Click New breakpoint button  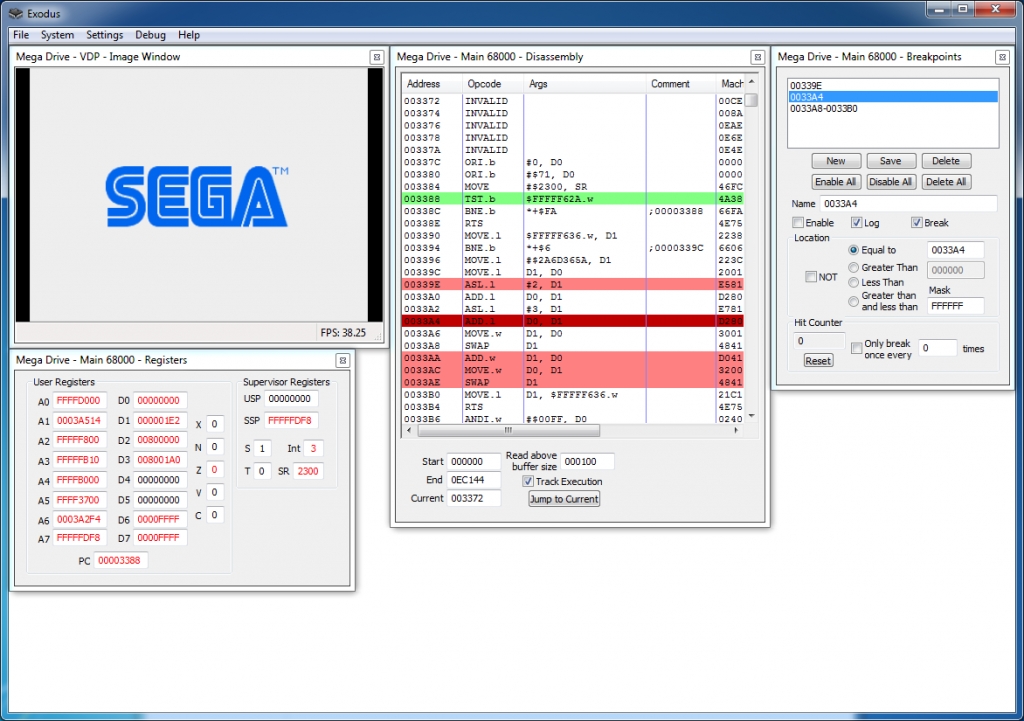836,161
